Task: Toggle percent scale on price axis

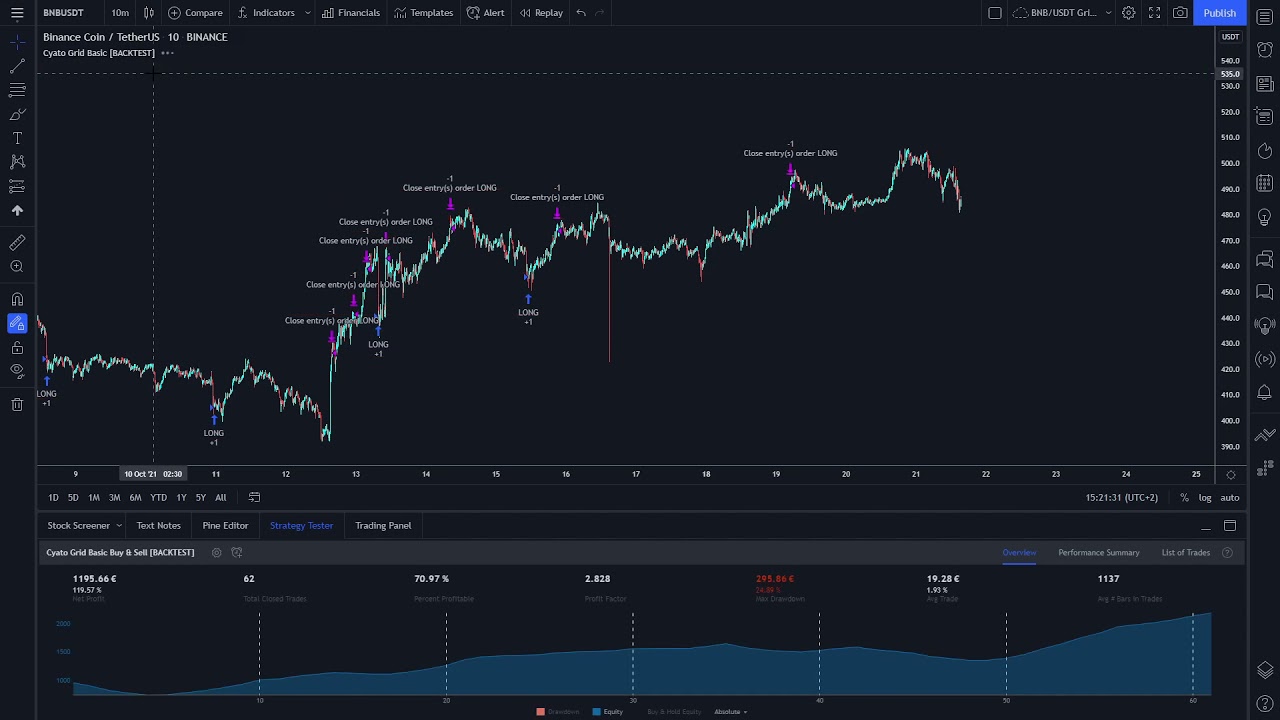Action: (x=1184, y=497)
